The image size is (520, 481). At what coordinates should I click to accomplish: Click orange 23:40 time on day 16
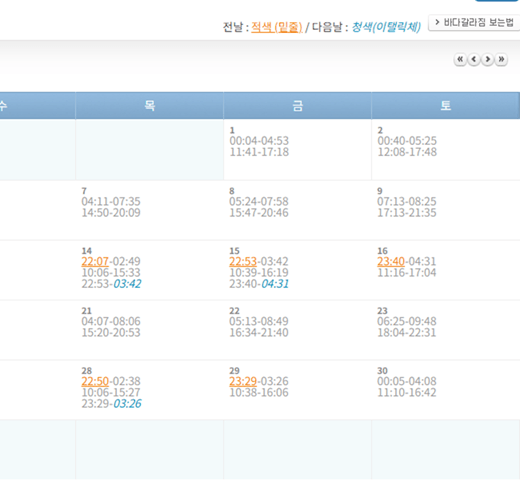click(x=391, y=261)
